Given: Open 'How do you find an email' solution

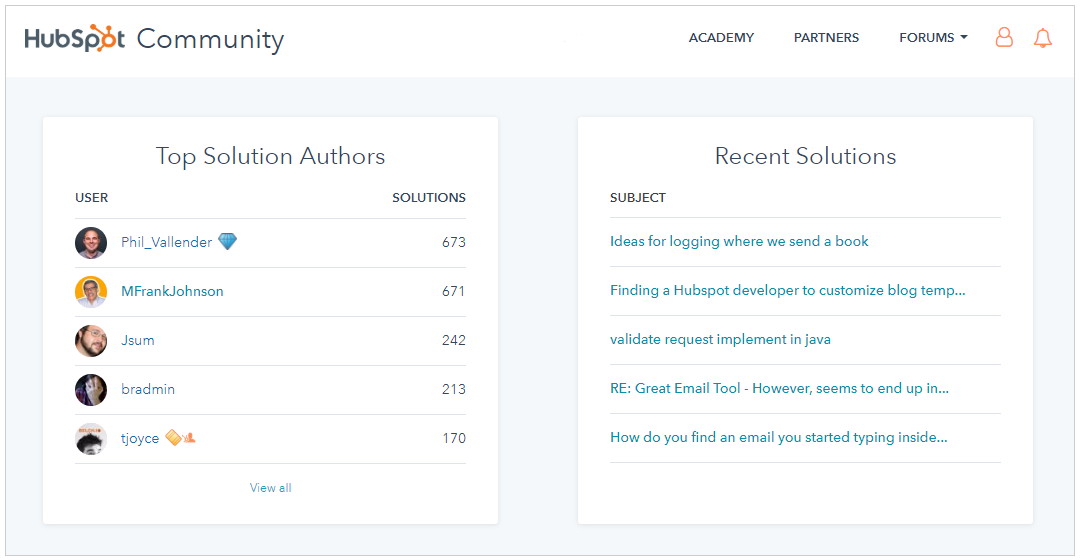Looking at the screenshot, I should [778, 437].
